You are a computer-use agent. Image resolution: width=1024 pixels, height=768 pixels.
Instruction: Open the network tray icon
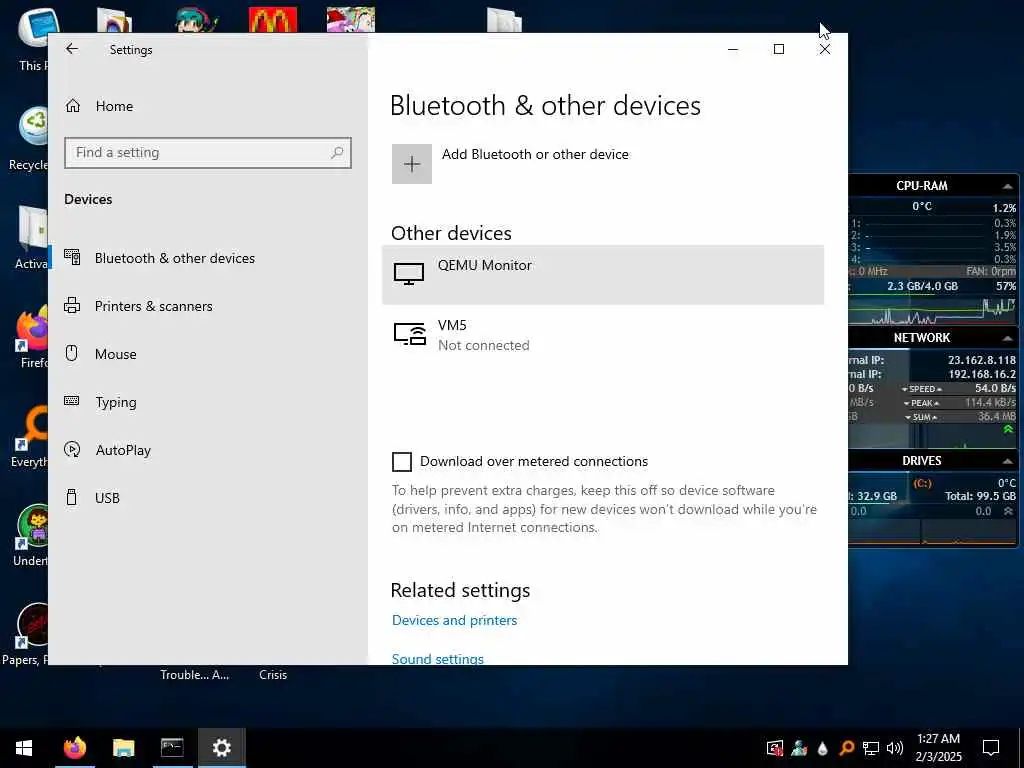[871, 748]
